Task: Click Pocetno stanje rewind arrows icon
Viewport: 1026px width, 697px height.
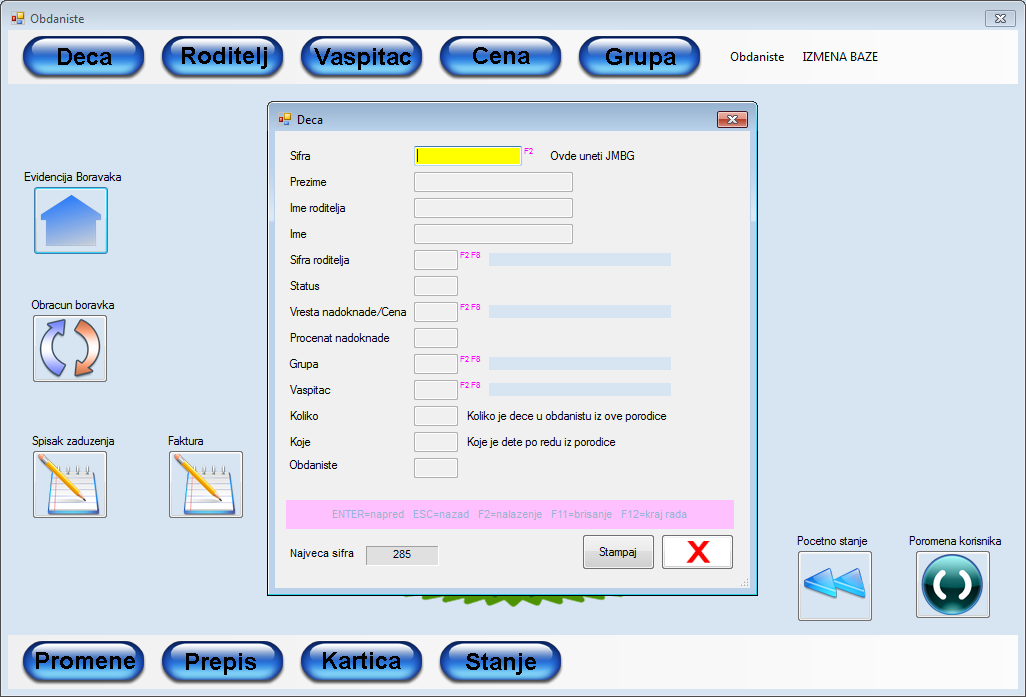Action: click(x=835, y=585)
